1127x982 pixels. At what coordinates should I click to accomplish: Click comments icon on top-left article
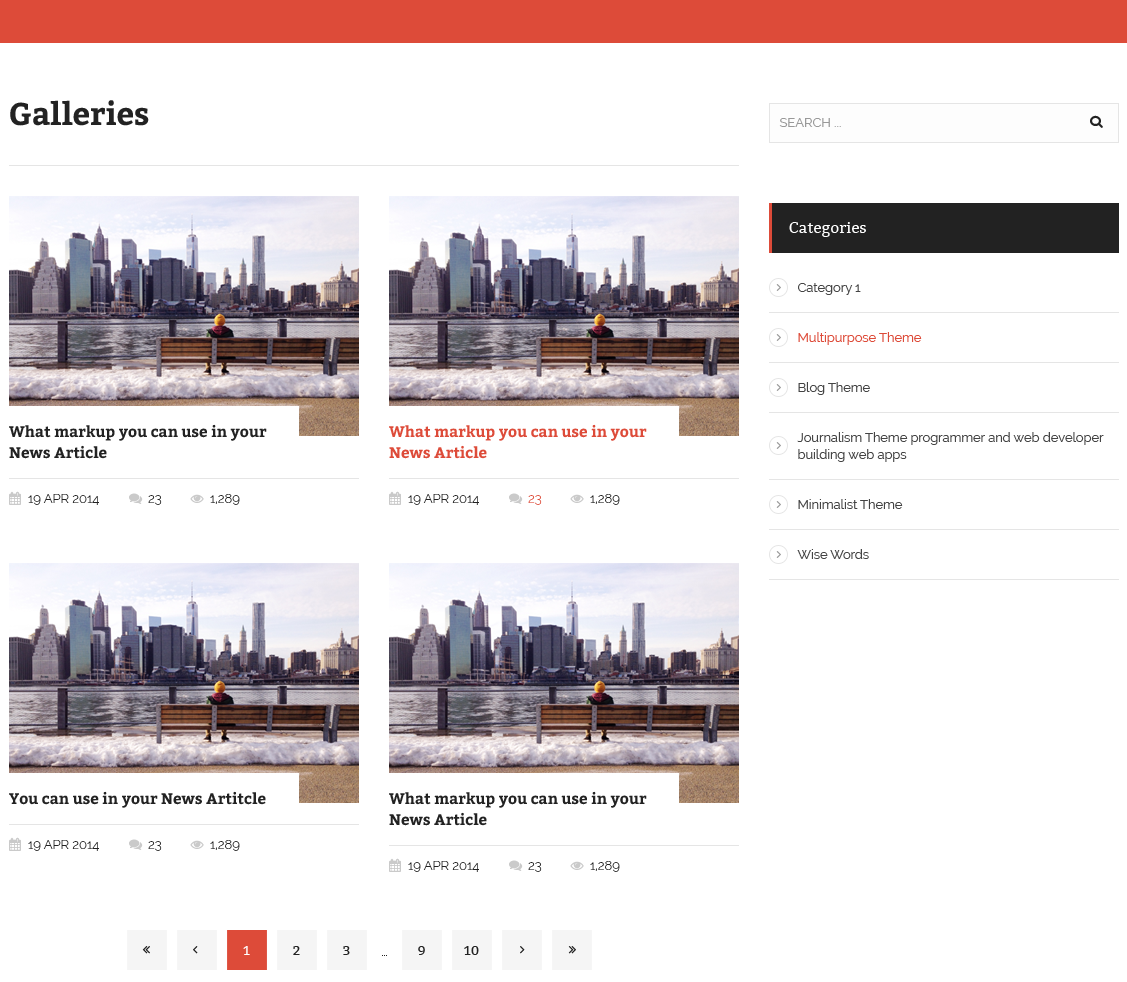tap(135, 499)
